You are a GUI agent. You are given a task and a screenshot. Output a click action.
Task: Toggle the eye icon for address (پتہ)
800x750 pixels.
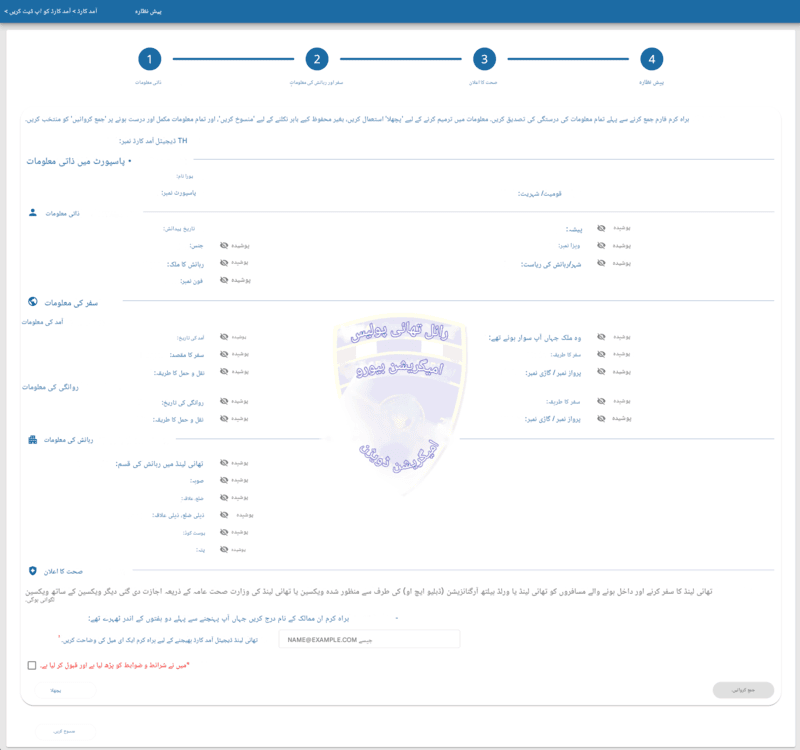click(x=224, y=549)
